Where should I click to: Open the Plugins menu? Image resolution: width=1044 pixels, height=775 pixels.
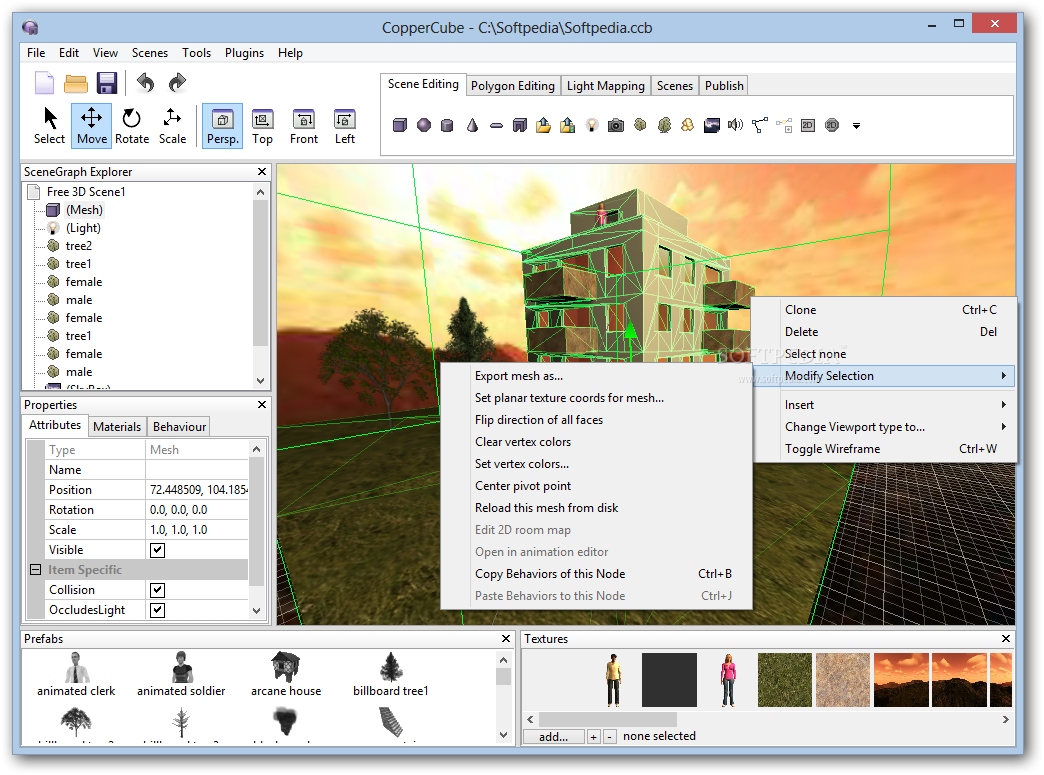click(244, 53)
